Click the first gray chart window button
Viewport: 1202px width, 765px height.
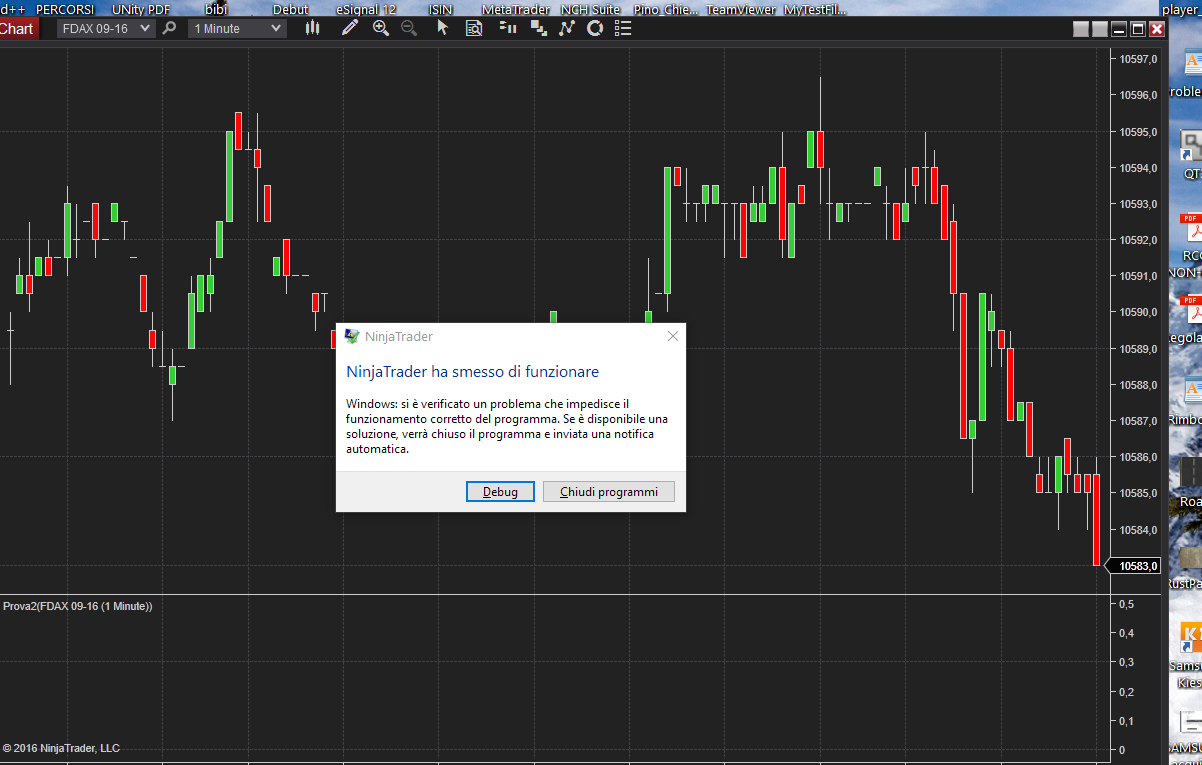[1081, 29]
